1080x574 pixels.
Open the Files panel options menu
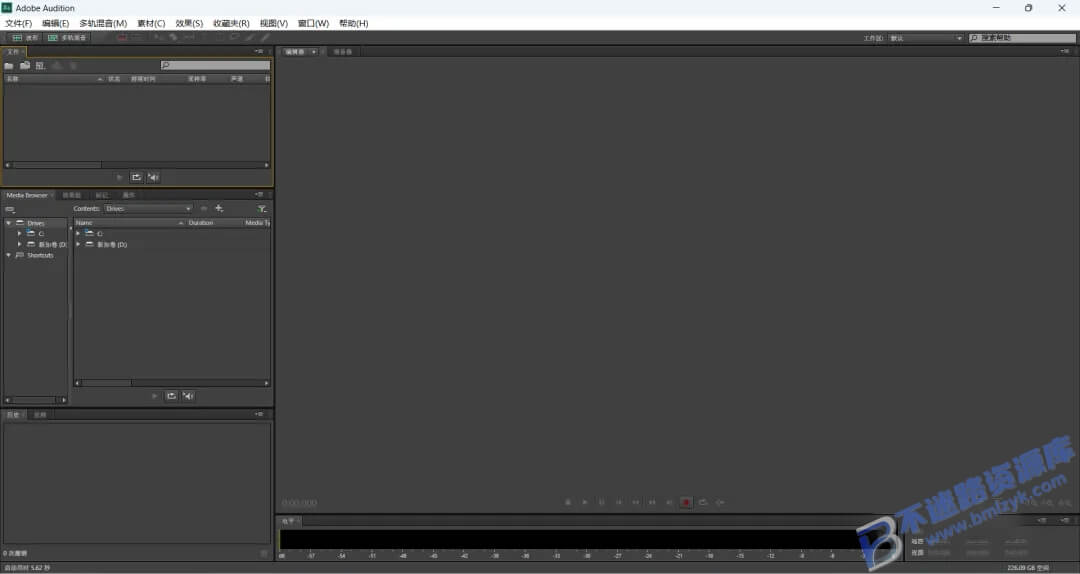pos(259,51)
